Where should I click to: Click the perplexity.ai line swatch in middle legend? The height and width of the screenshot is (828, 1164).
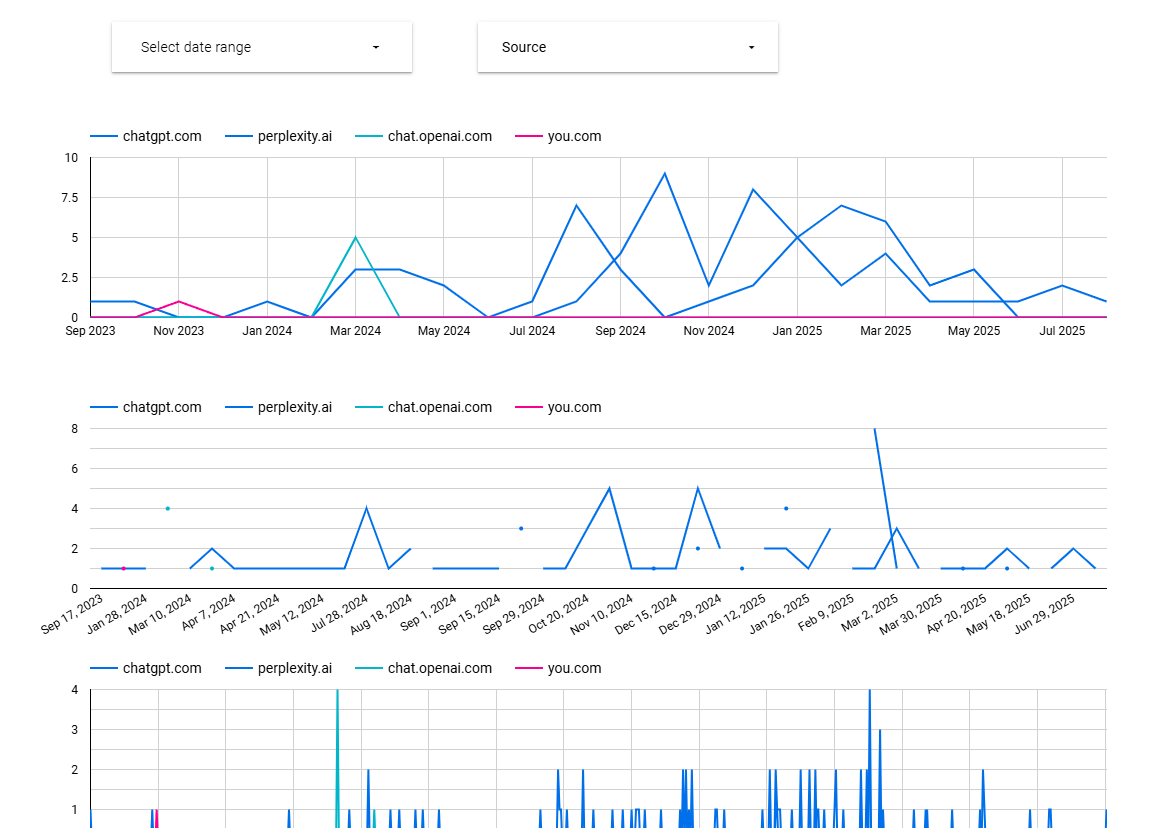coord(239,408)
